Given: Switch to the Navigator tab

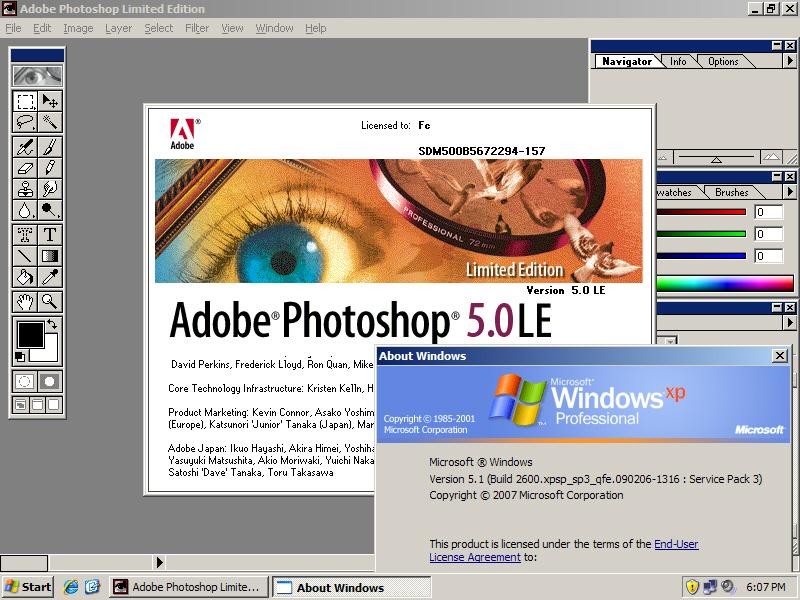Looking at the screenshot, I should coord(627,61).
